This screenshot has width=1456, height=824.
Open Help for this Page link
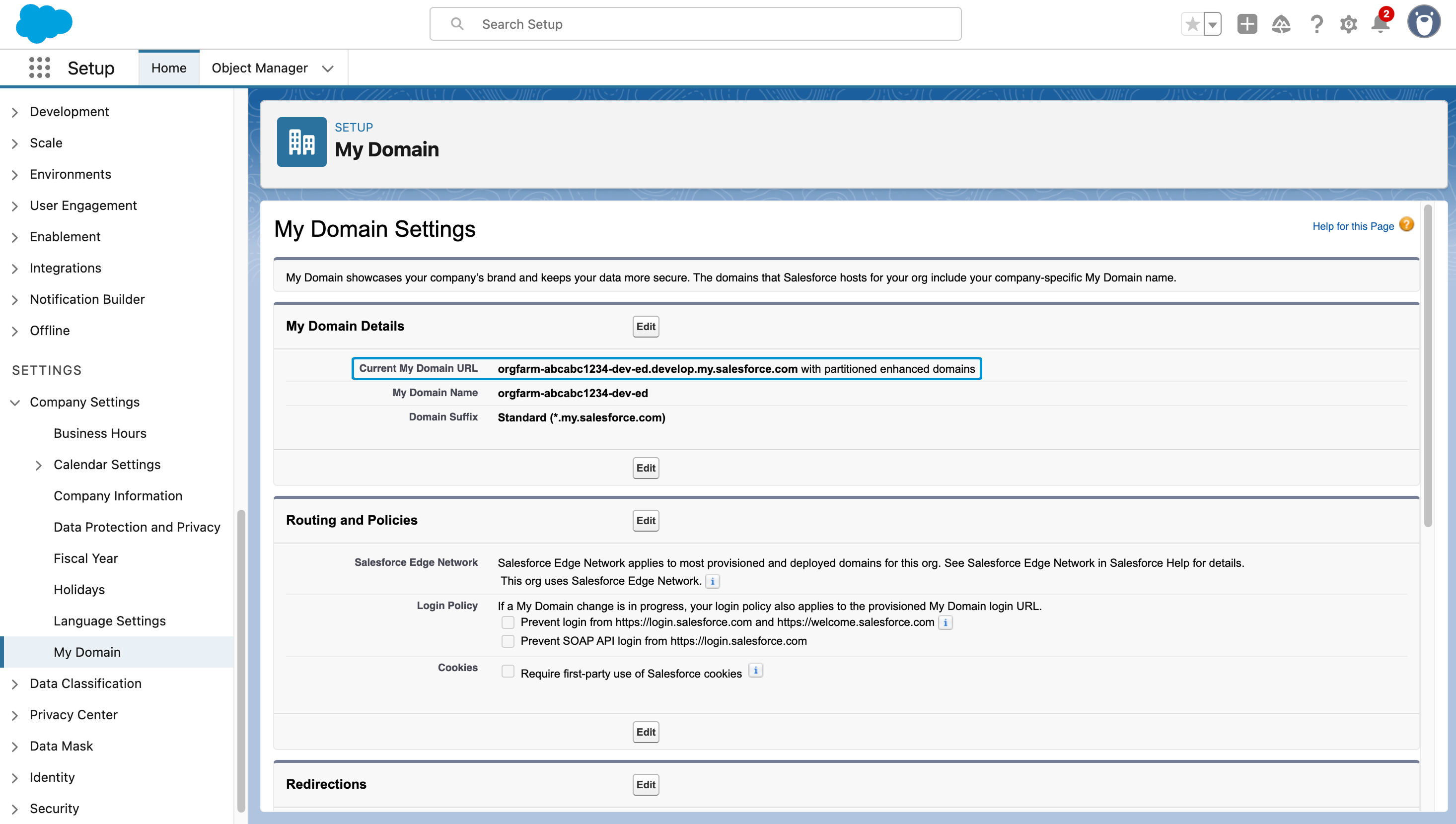click(1353, 226)
